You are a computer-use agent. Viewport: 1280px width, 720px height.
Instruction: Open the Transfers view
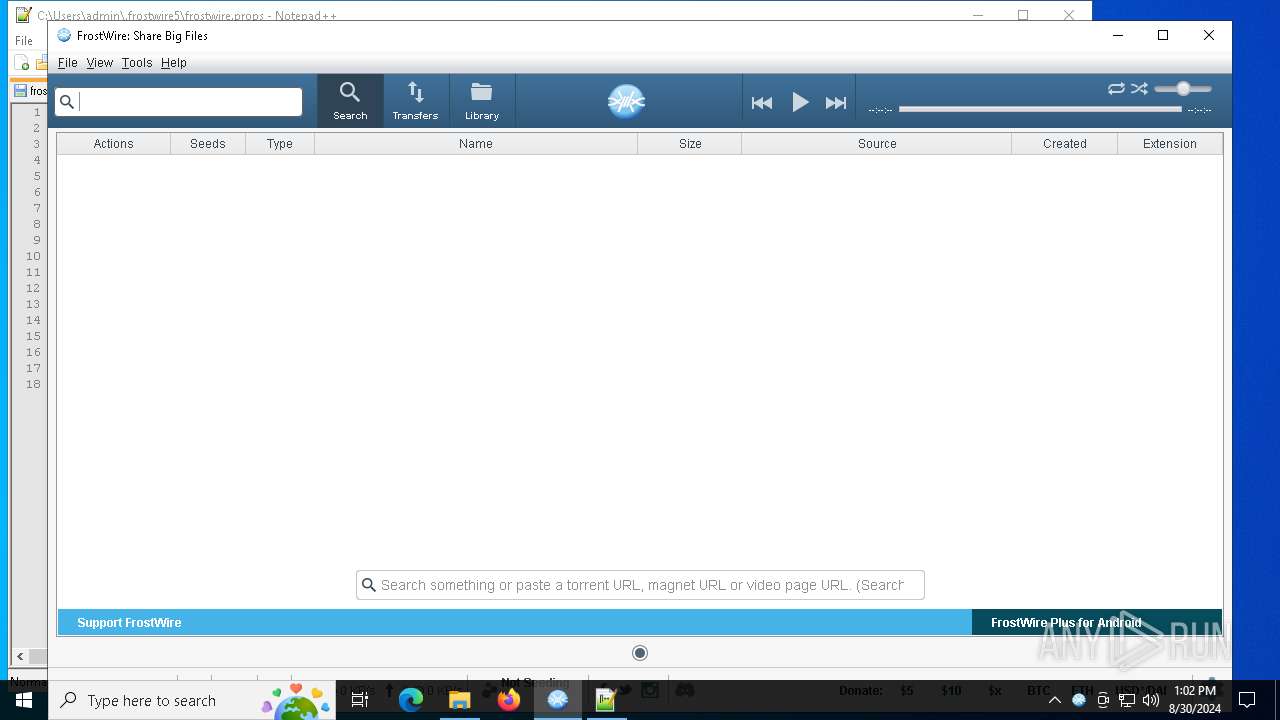click(415, 101)
